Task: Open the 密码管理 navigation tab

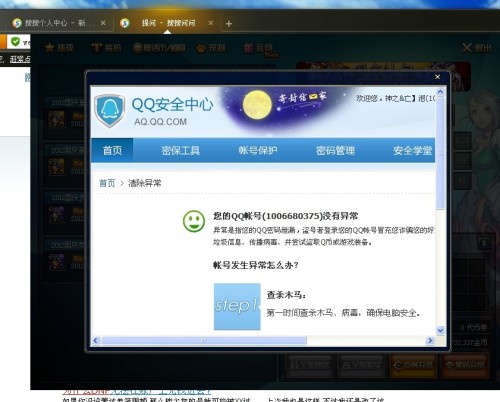Action: coord(335,150)
